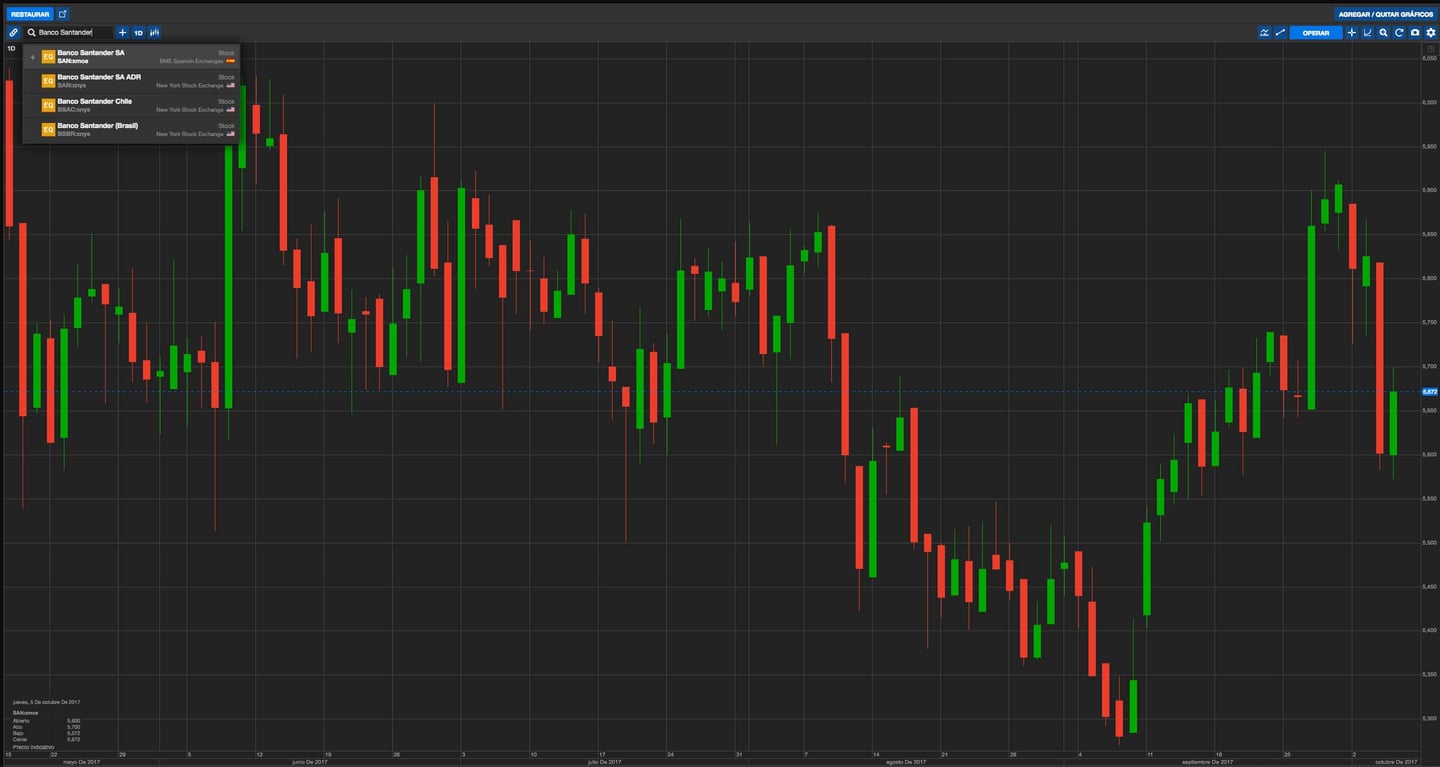
Task: Open the chart type candlestick selector
Action: point(155,33)
